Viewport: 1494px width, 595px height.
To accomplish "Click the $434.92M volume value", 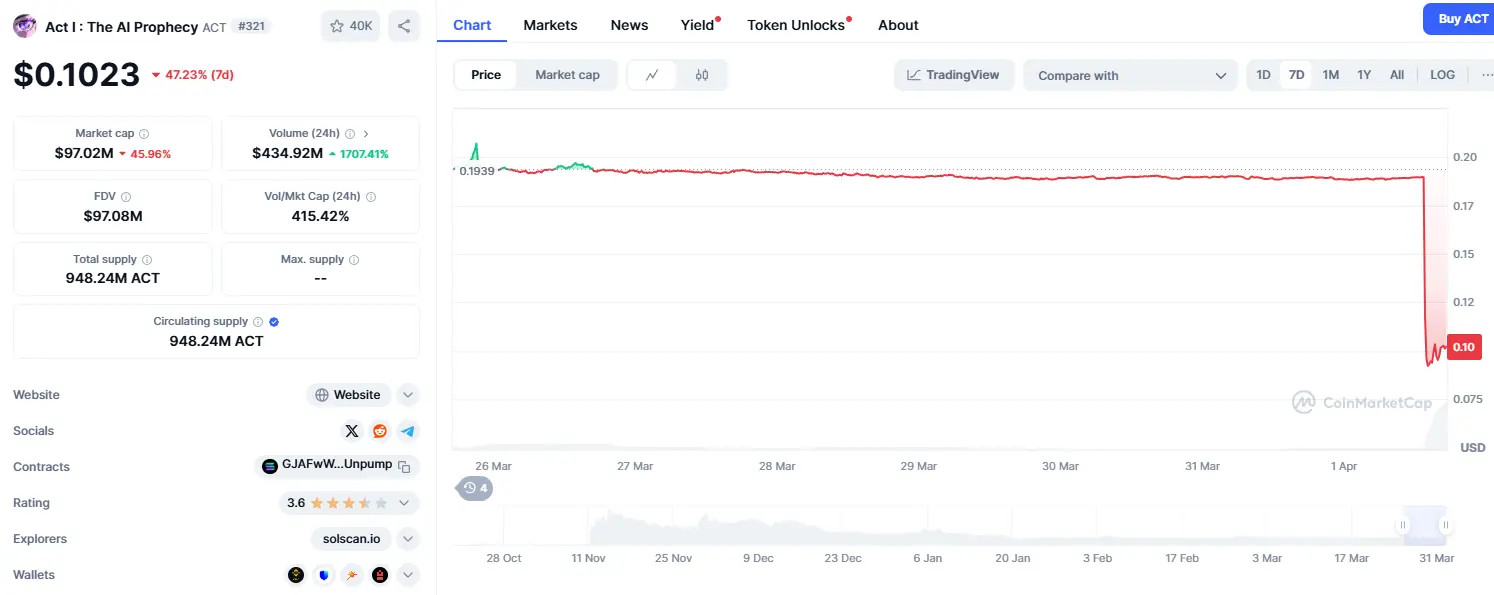I will (287, 154).
